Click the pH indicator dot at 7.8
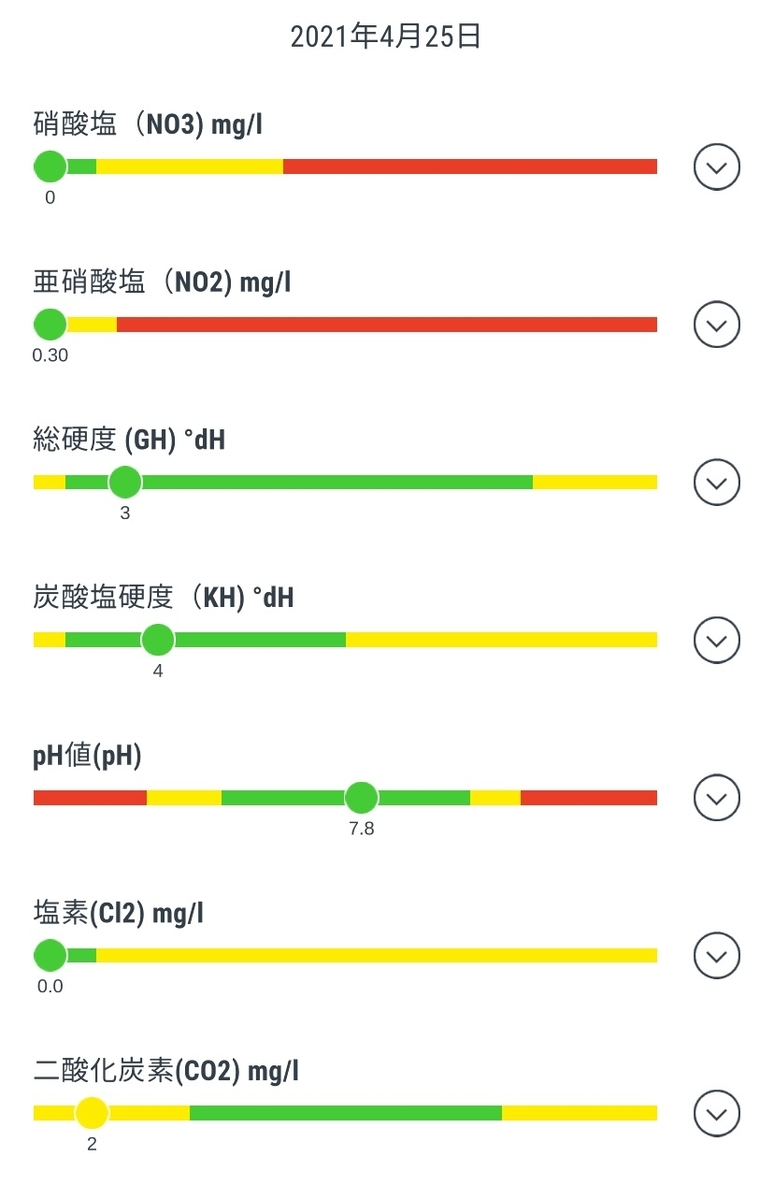Image resolution: width=774 pixels, height=1200 pixels. [361, 798]
